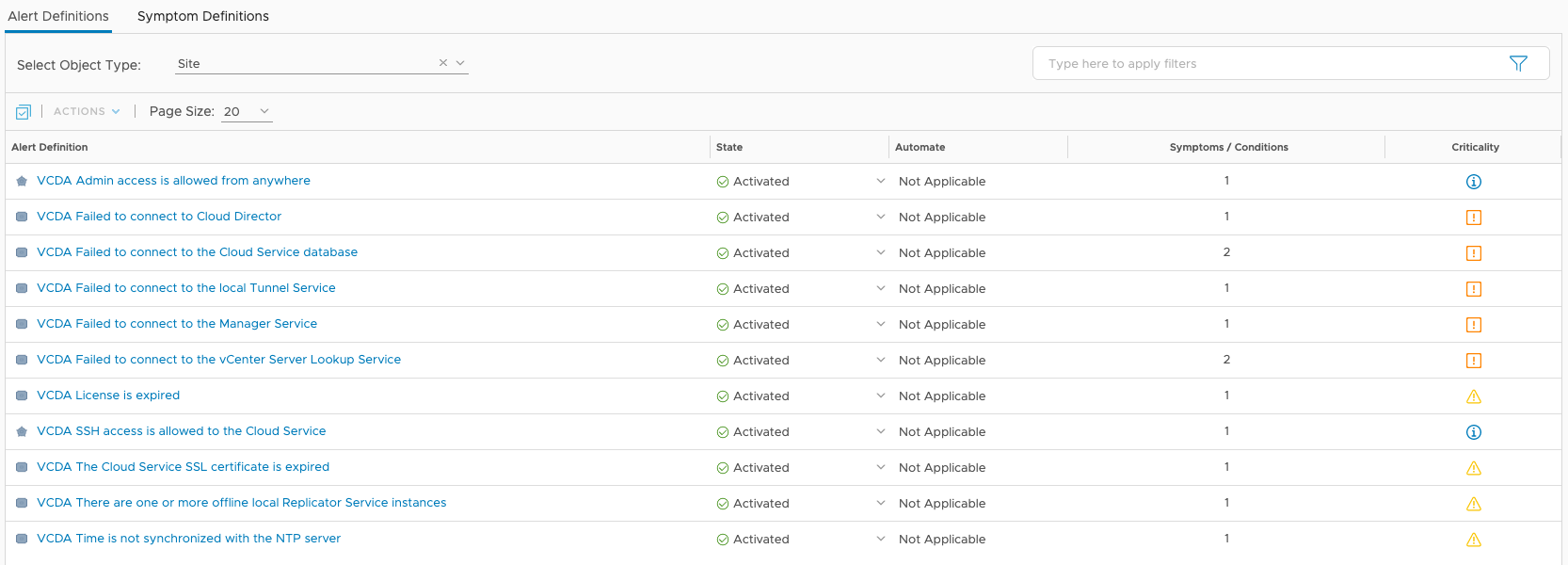Click the star icon beside VCDA SSH access
The image size is (1568, 565).
pyautogui.click(x=22, y=431)
